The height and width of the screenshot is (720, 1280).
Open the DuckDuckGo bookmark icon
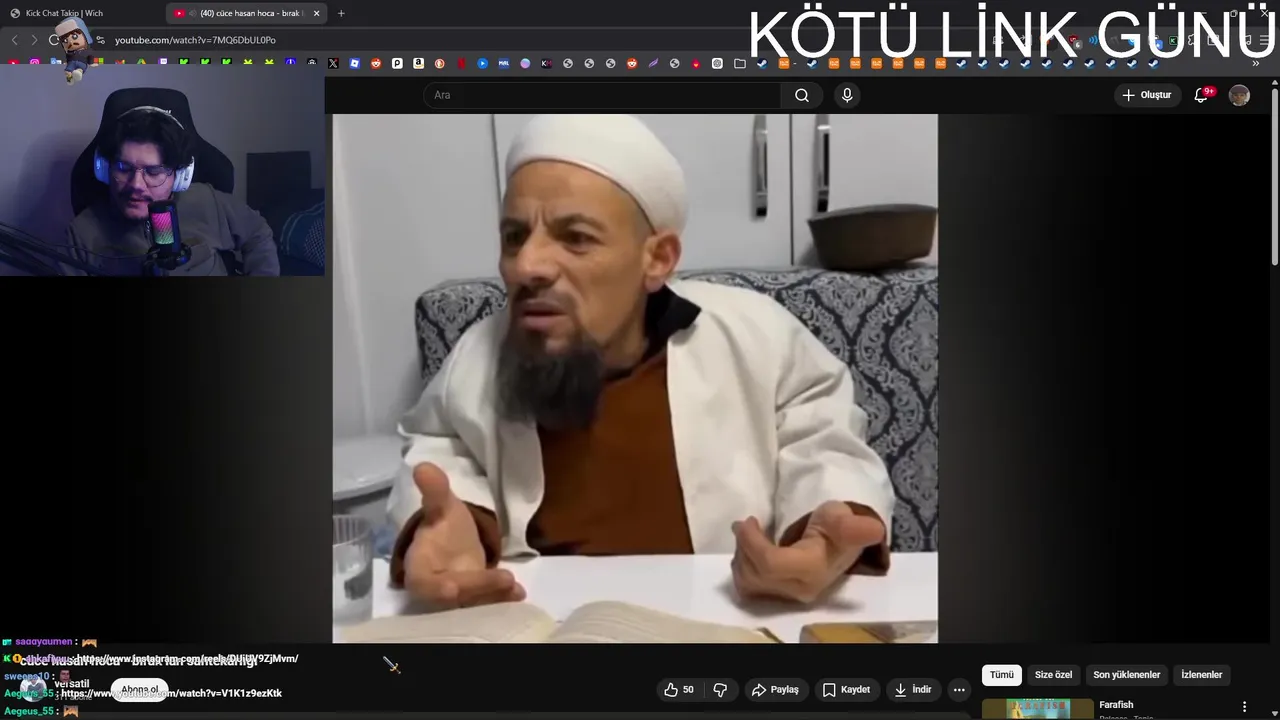coord(440,63)
